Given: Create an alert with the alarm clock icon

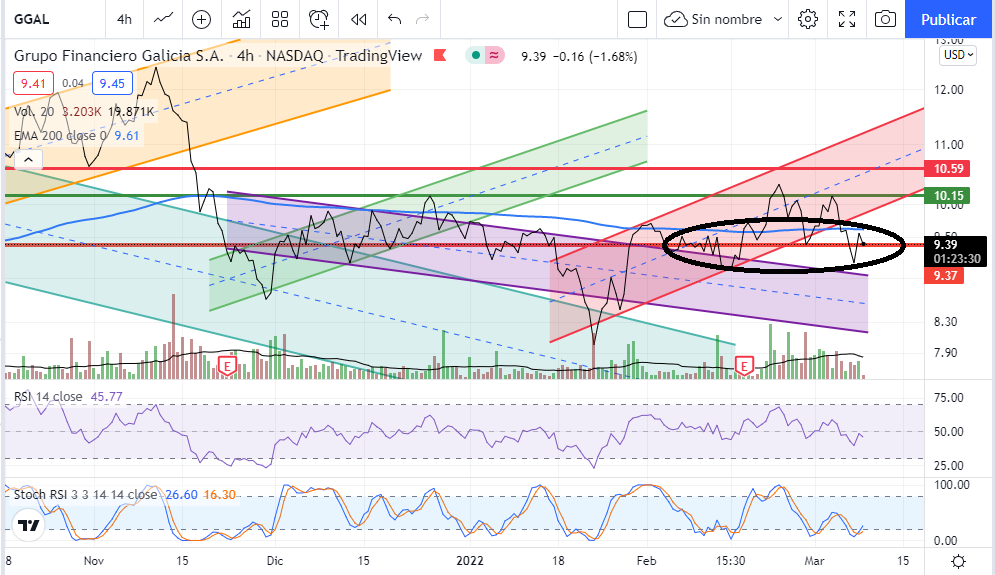Looking at the screenshot, I should tap(319, 20).
